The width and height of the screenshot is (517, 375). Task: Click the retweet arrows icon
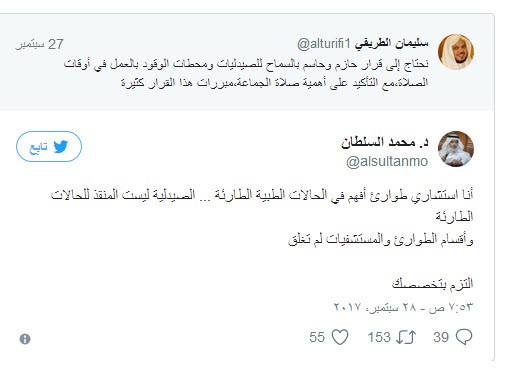click(406, 337)
